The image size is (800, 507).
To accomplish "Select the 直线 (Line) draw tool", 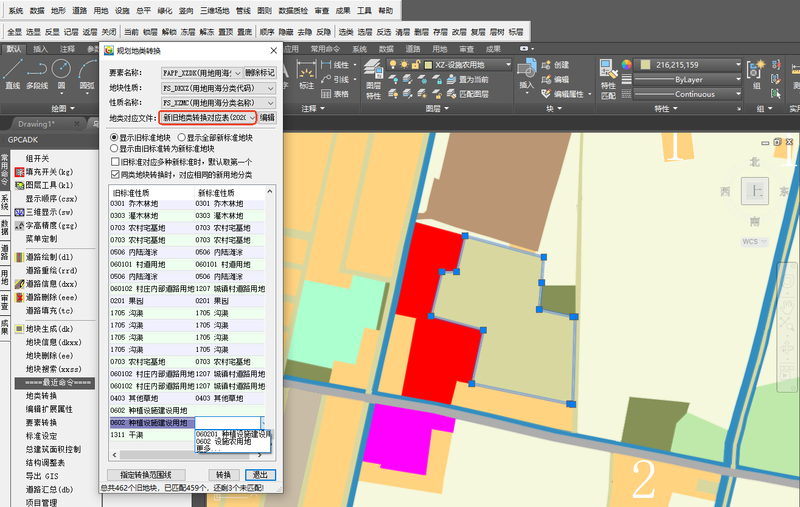I will tap(12, 74).
